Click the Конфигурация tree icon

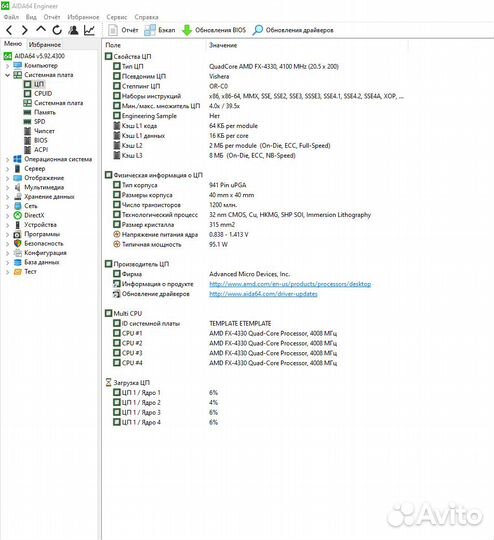pos(18,253)
